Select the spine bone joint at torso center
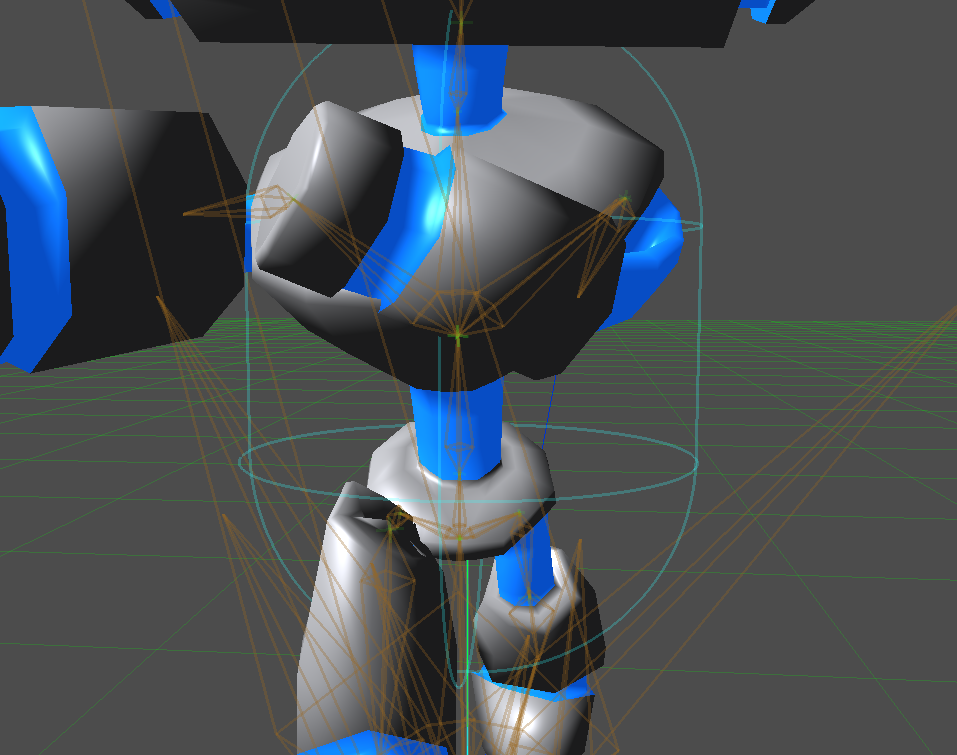Viewport: 957px width, 755px height. 458,333
